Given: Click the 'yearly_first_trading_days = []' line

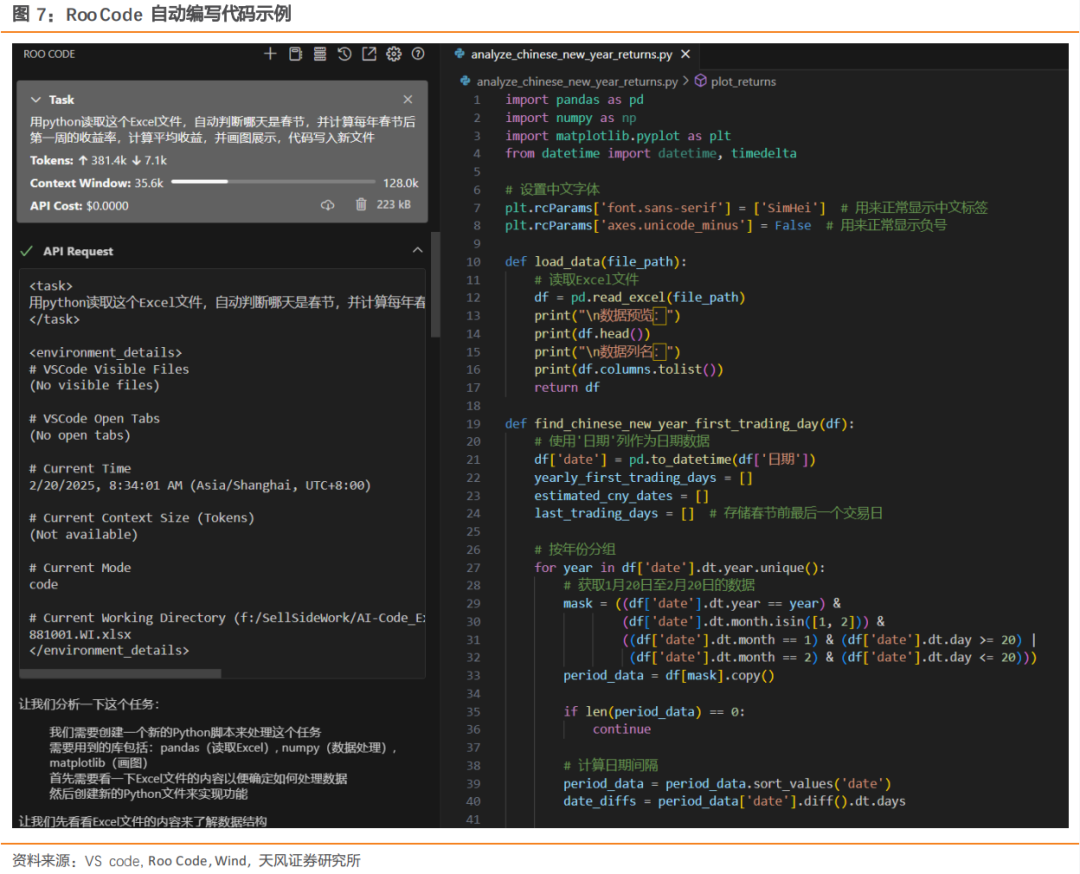Looking at the screenshot, I should pyautogui.click(x=643, y=478).
